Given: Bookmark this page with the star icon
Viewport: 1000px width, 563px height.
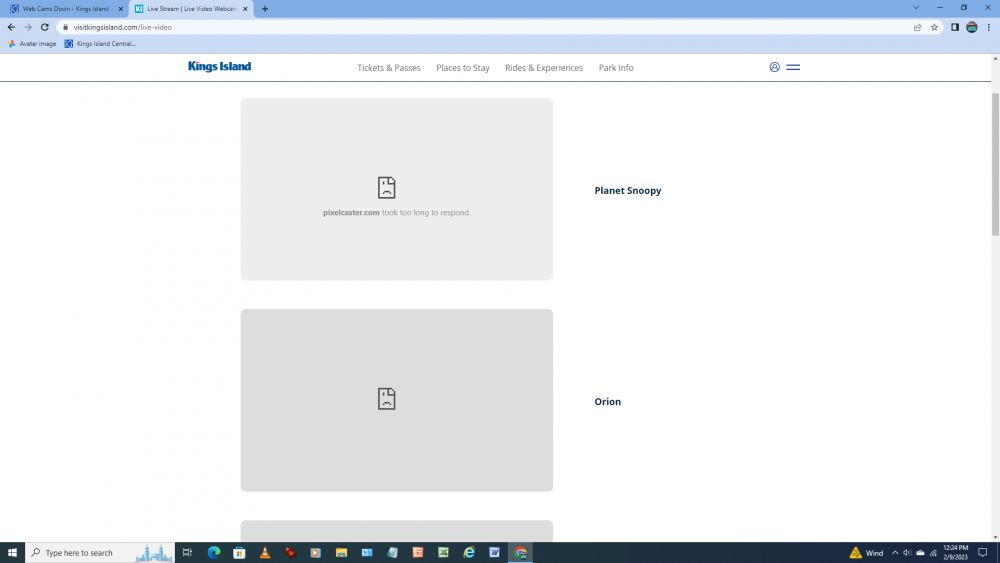Looking at the screenshot, I should coord(934,27).
